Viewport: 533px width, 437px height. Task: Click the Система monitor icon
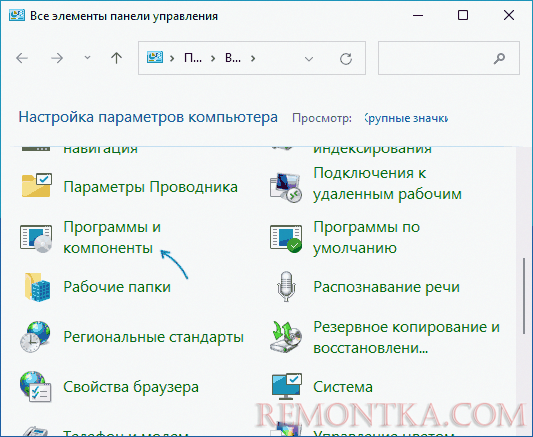click(x=287, y=386)
